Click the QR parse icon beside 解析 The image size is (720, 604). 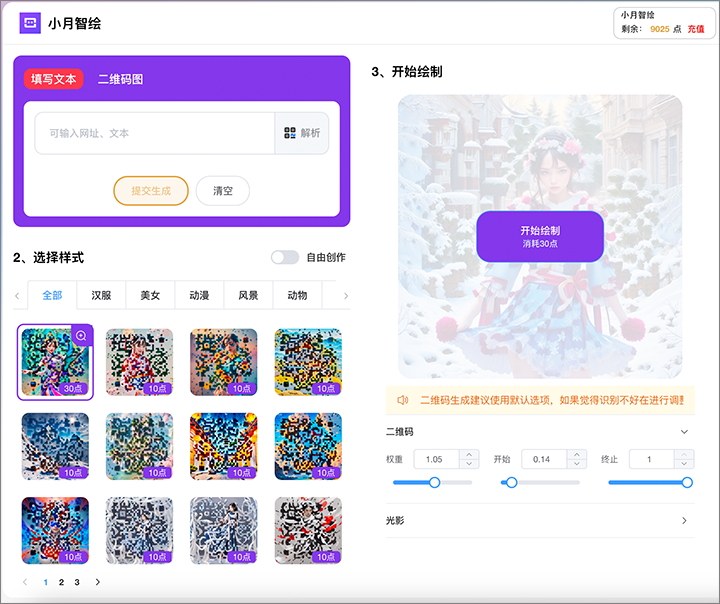[x=290, y=133]
